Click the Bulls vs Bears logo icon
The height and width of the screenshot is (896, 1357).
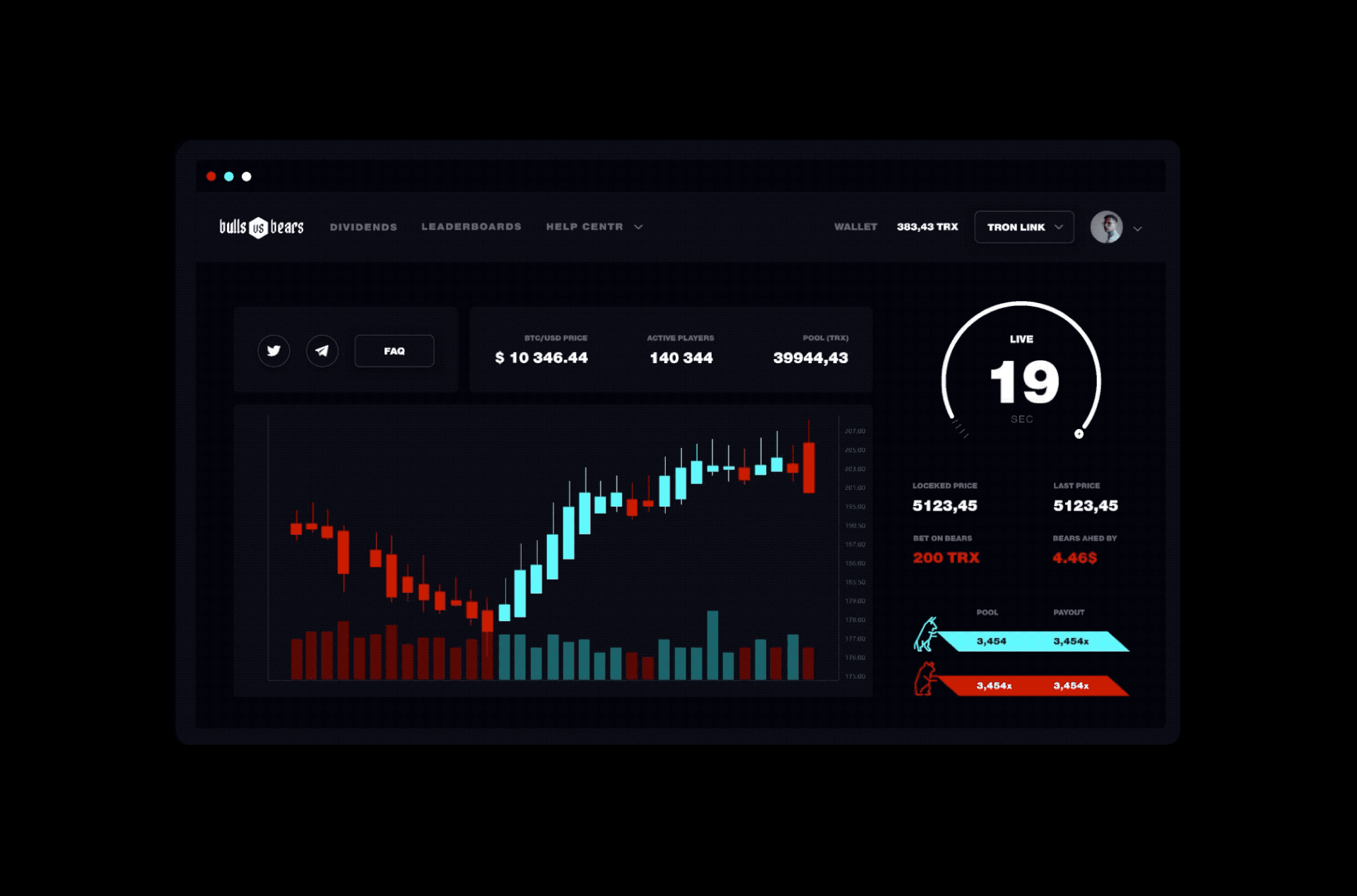point(261,227)
